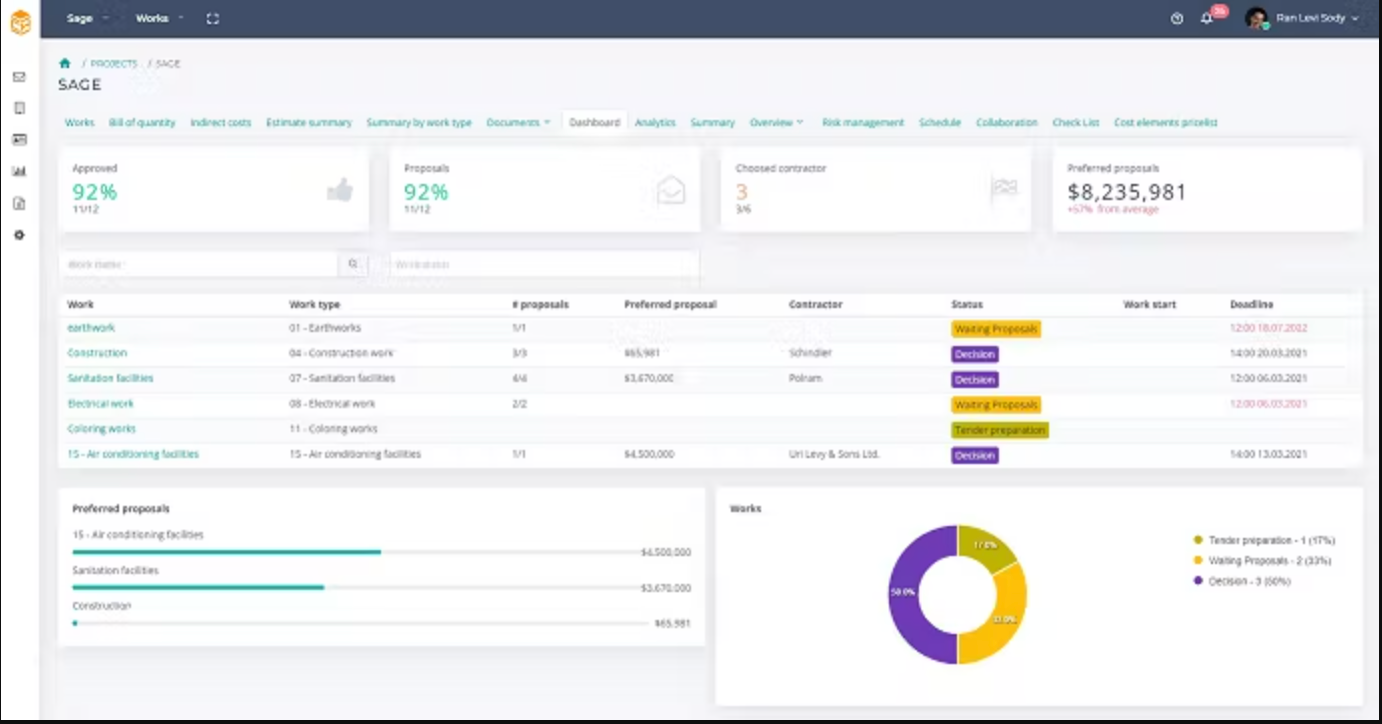This screenshot has height=724, width=1382.
Task: Open the 15 - Air conditioning facilities link
Action: (x=133, y=454)
